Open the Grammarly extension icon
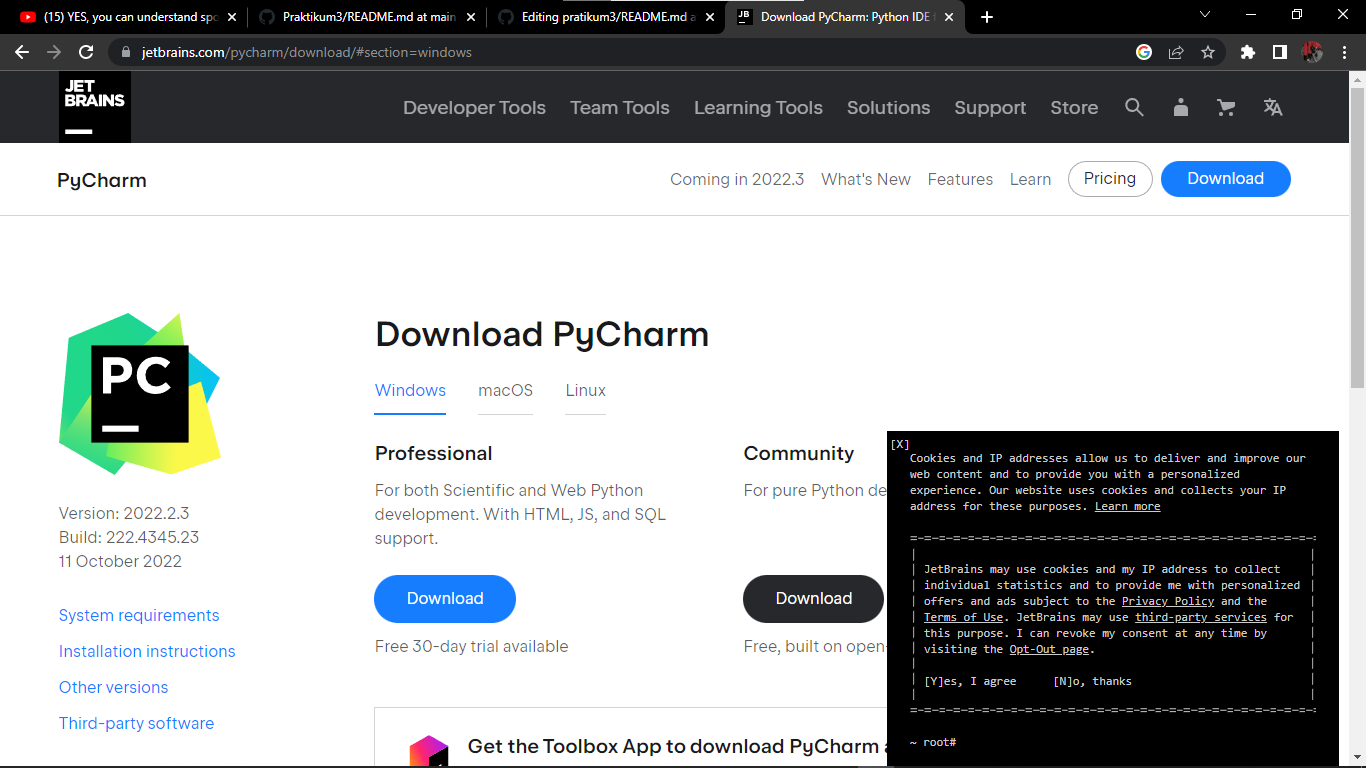 [1144, 51]
